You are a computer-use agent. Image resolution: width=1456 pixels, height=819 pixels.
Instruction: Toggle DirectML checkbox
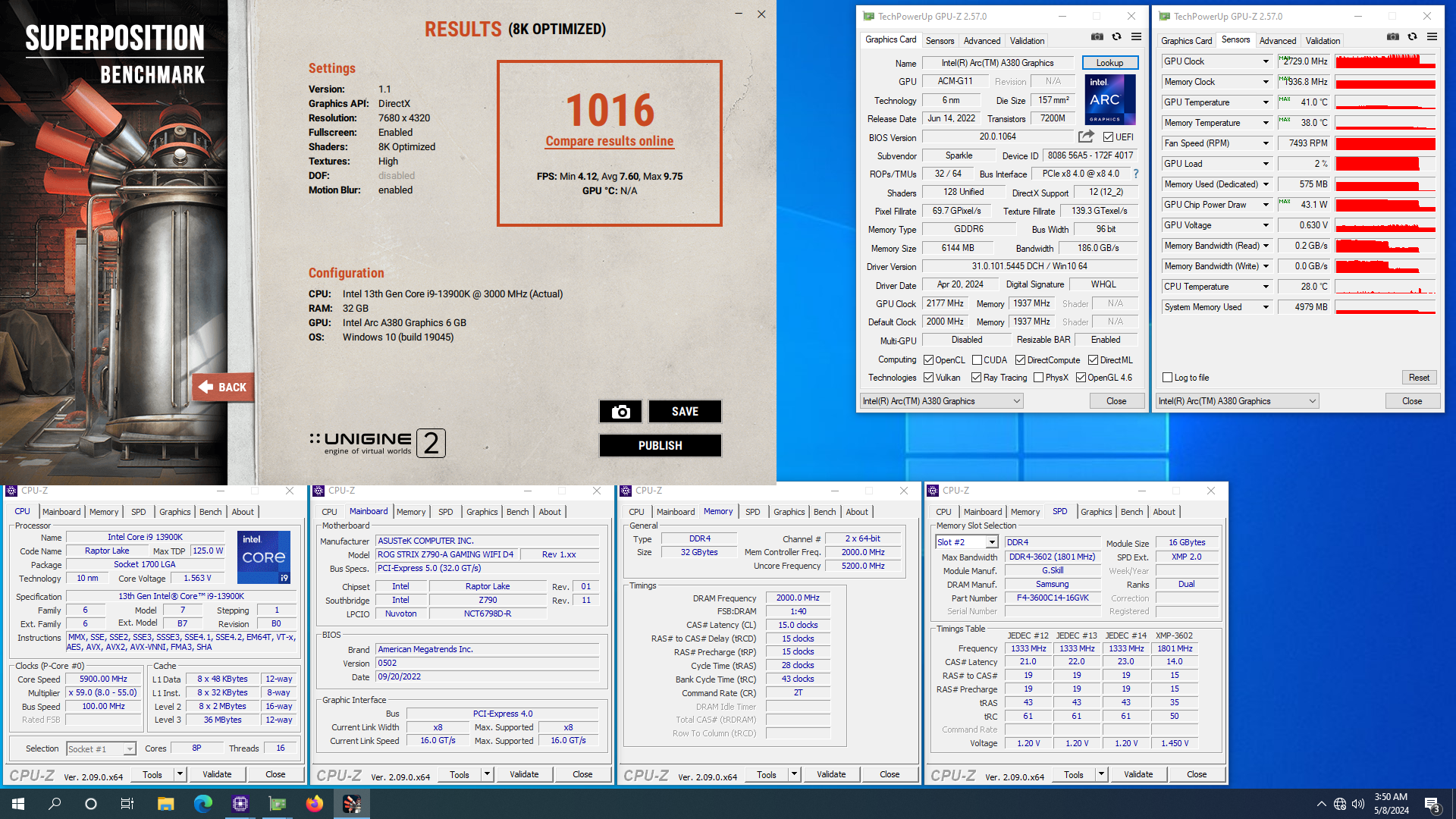click(1093, 360)
